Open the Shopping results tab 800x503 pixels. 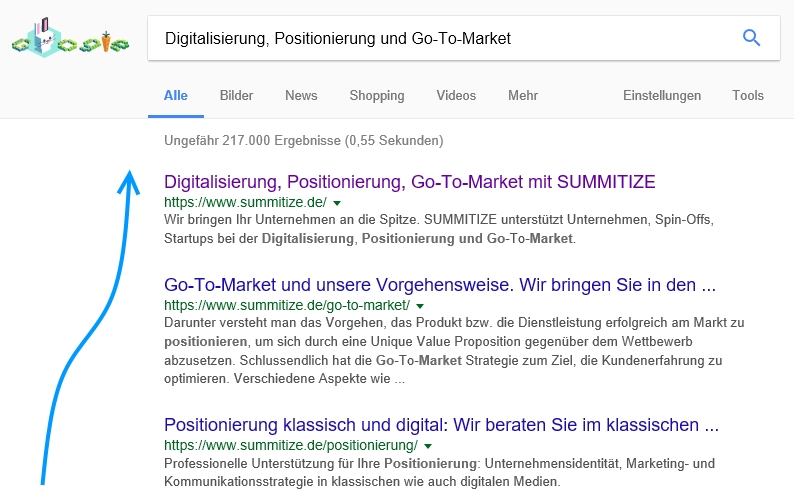pos(377,95)
